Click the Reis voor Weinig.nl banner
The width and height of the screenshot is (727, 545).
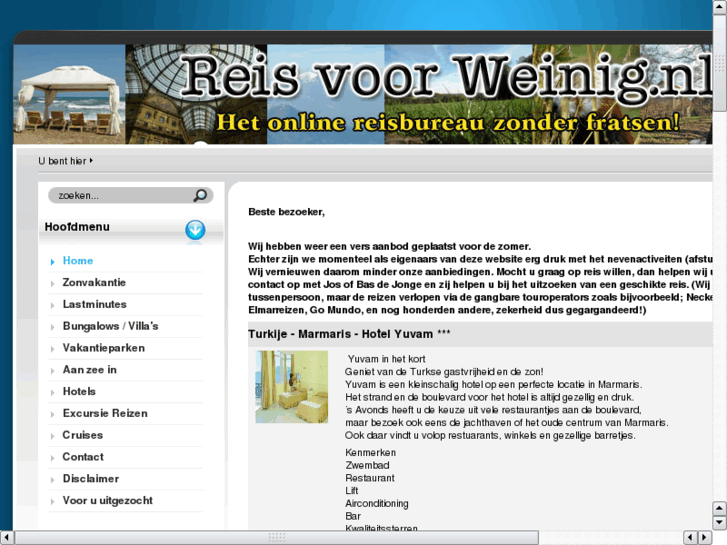click(363, 94)
